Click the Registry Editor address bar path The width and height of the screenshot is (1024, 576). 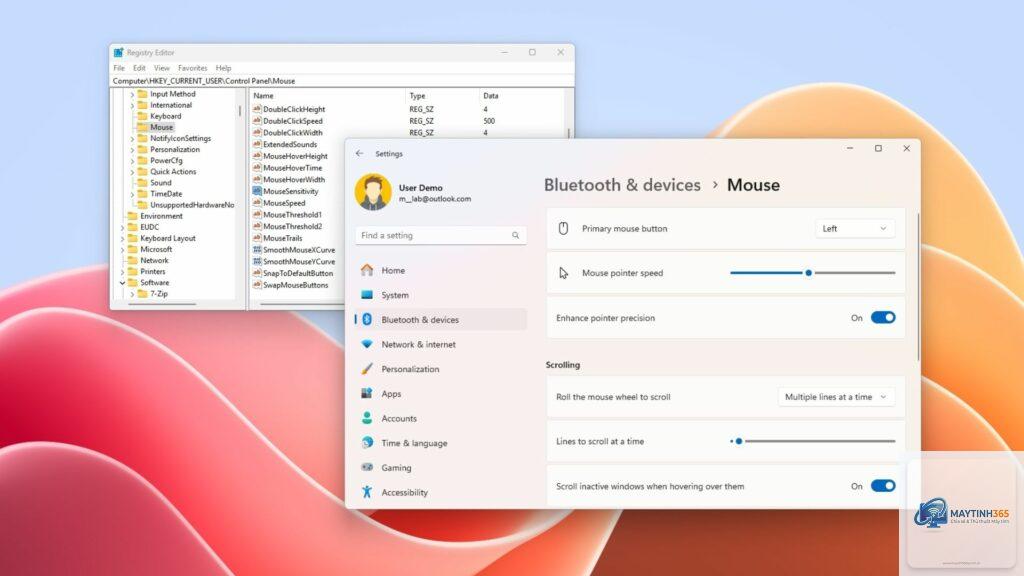click(342, 81)
